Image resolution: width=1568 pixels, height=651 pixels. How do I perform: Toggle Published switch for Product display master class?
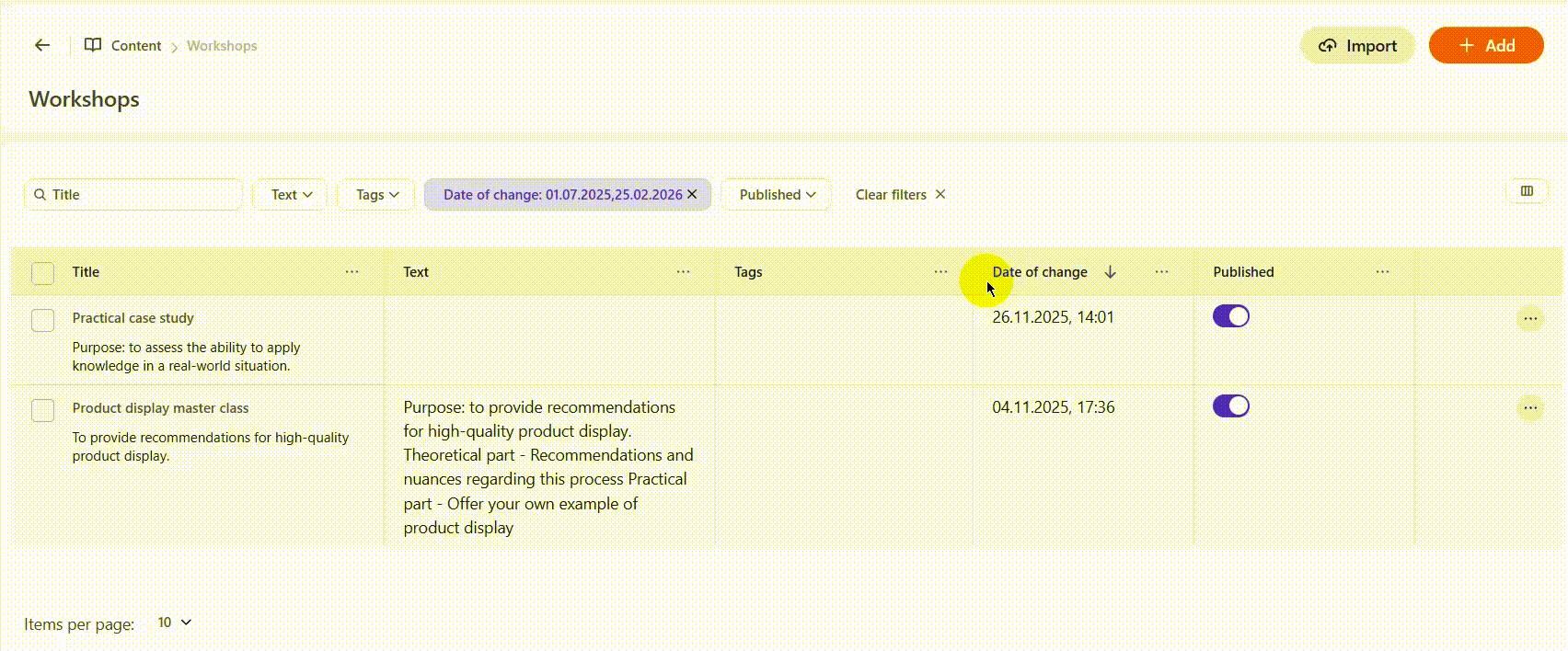pyautogui.click(x=1230, y=406)
